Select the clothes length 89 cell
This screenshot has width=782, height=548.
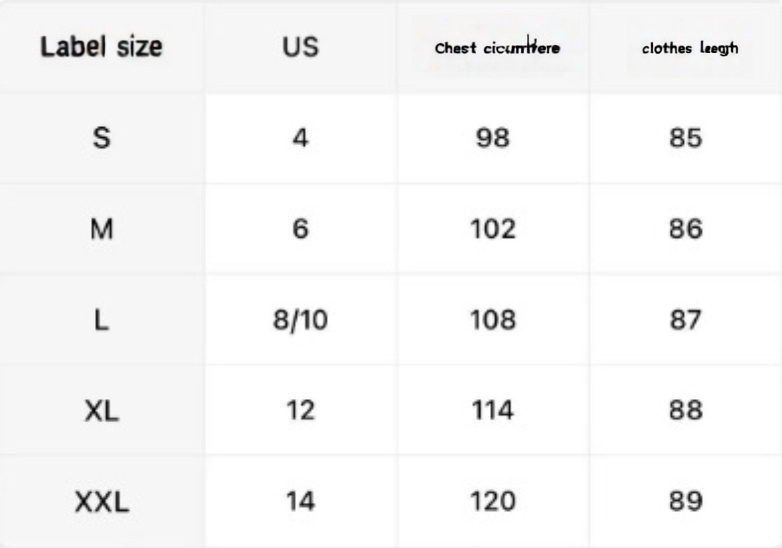point(685,501)
